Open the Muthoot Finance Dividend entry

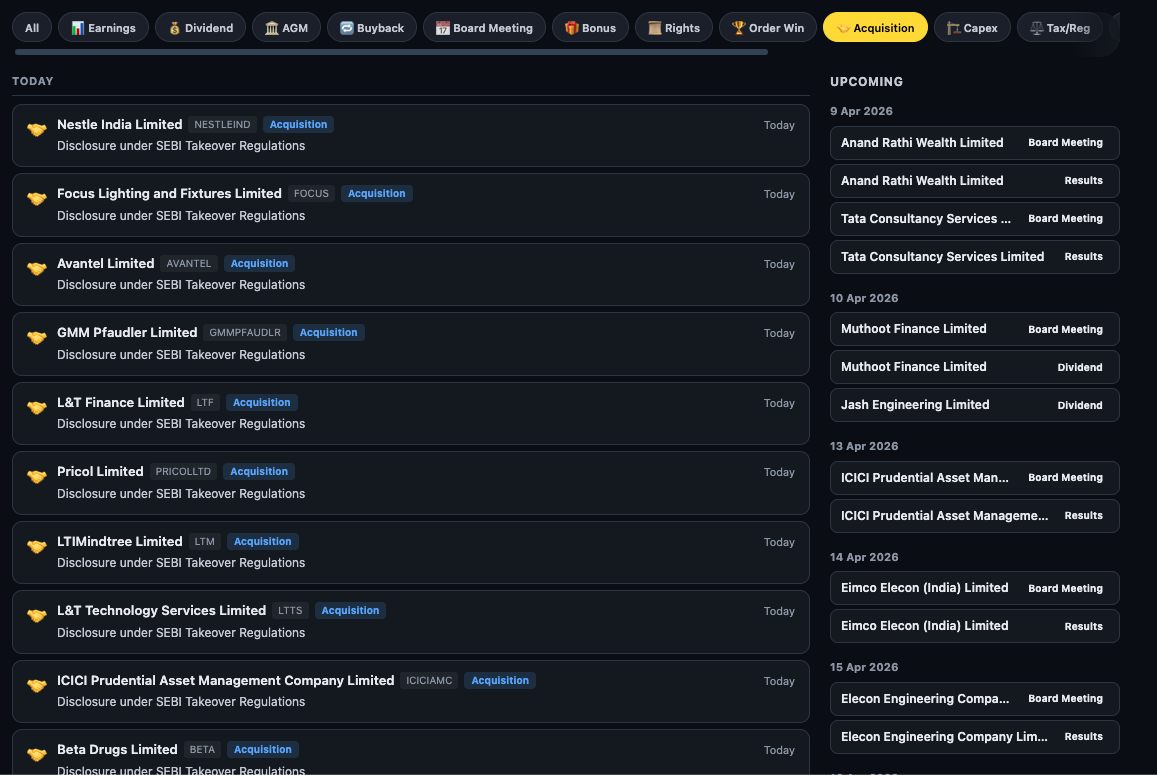pos(974,367)
